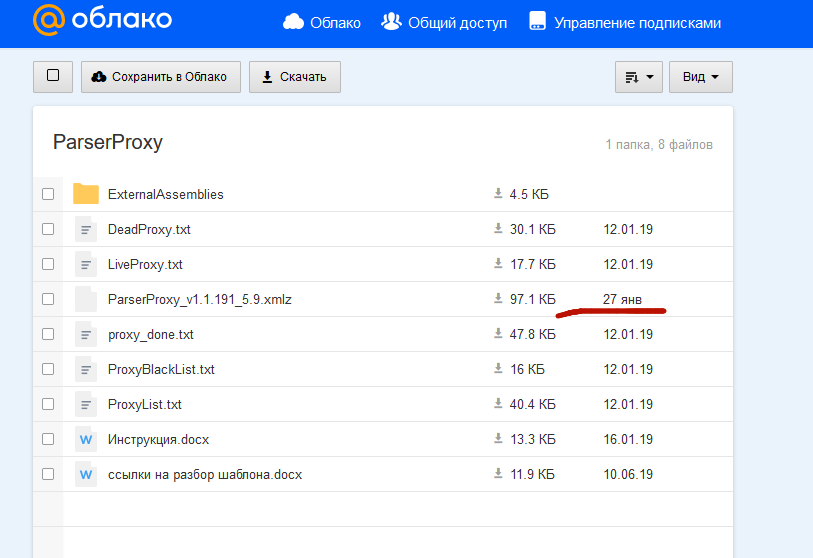This screenshot has height=558, width=813.
Task: Open the sort order dropdown
Action: pos(639,77)
